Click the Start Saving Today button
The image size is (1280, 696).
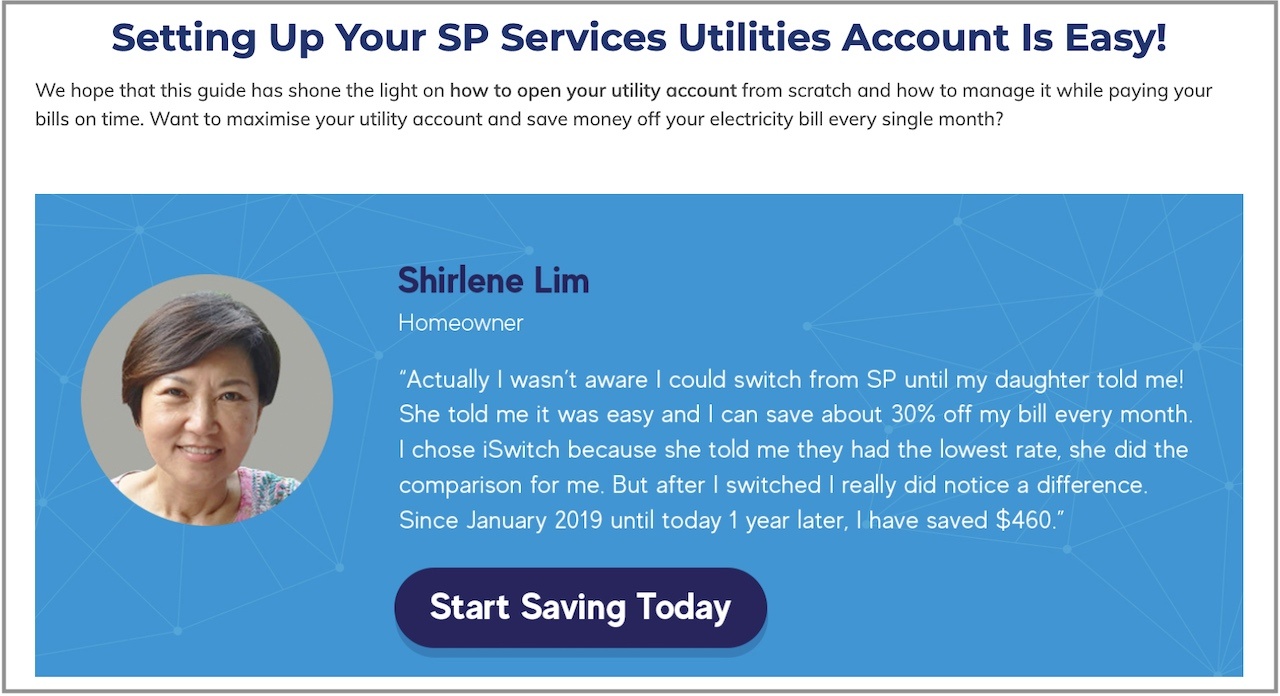tap(580, 607)
